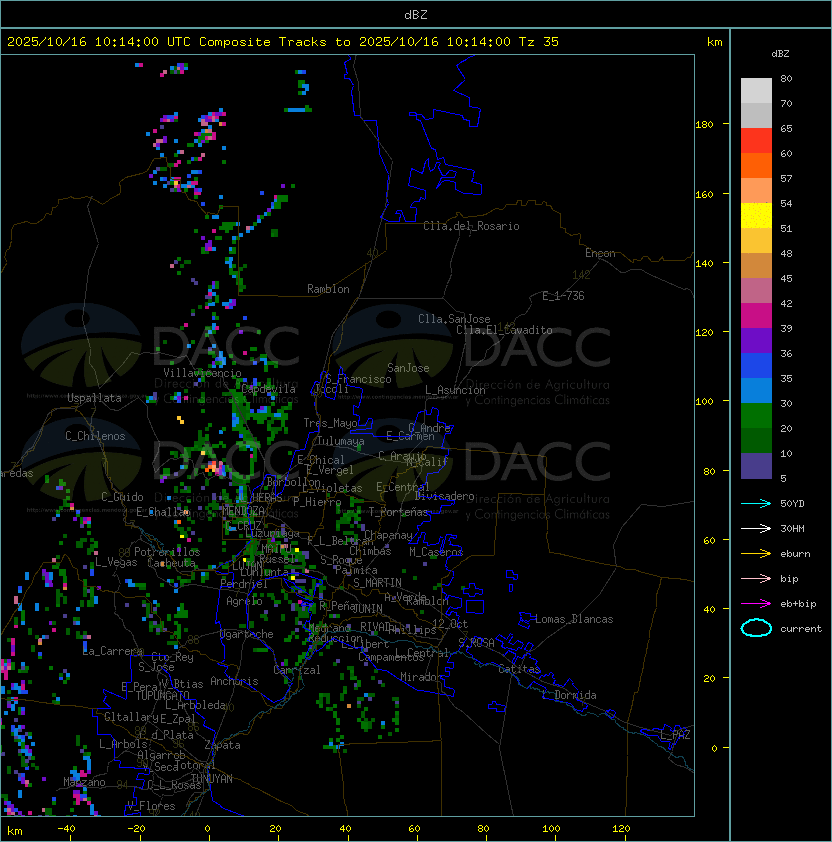Select the bright green 20-30 dBZ swatch
832x842 pixels.
point(756,416)
